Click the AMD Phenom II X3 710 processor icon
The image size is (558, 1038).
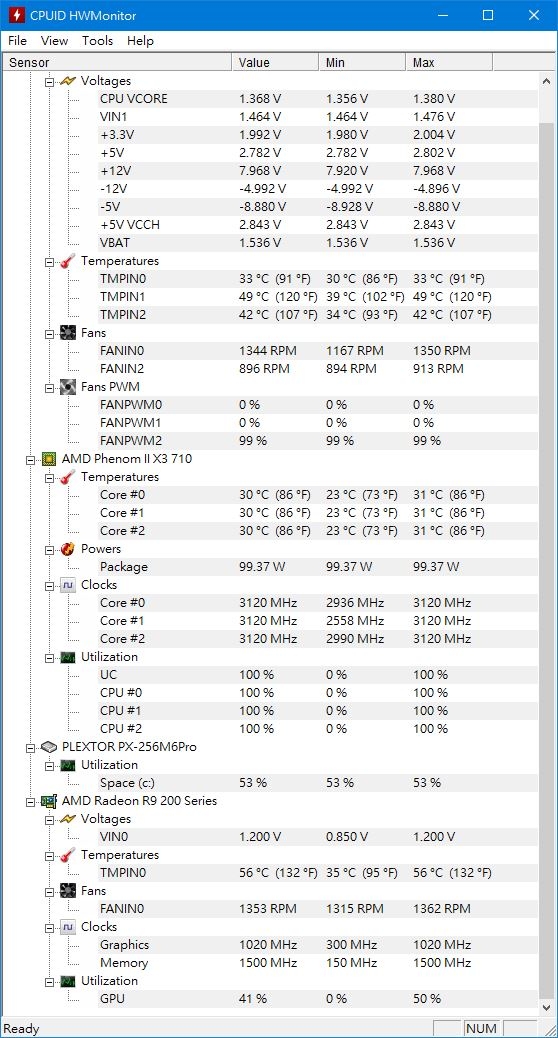pyautogui.click(x=49, y=459)
